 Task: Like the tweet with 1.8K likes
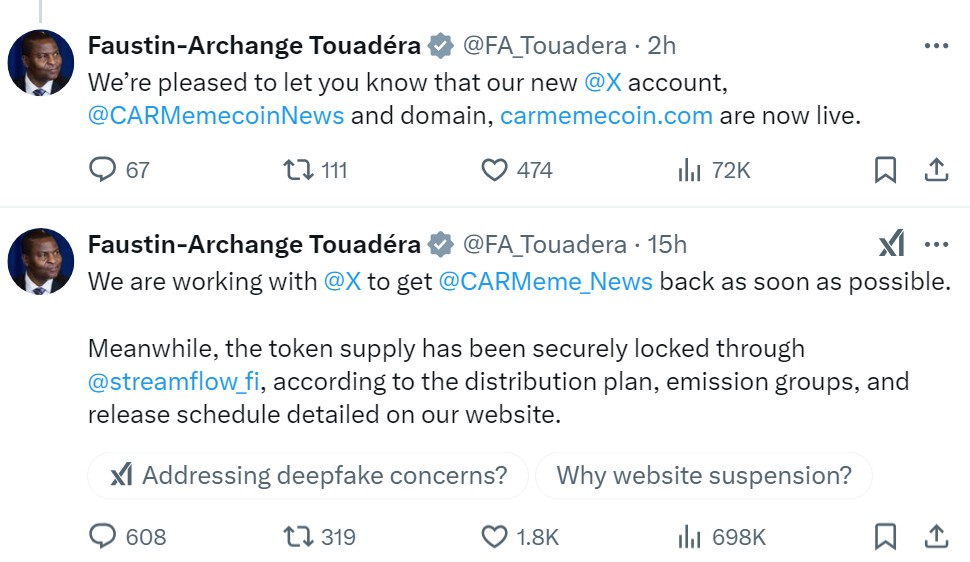pyautogui.click(x=495, y=537)
